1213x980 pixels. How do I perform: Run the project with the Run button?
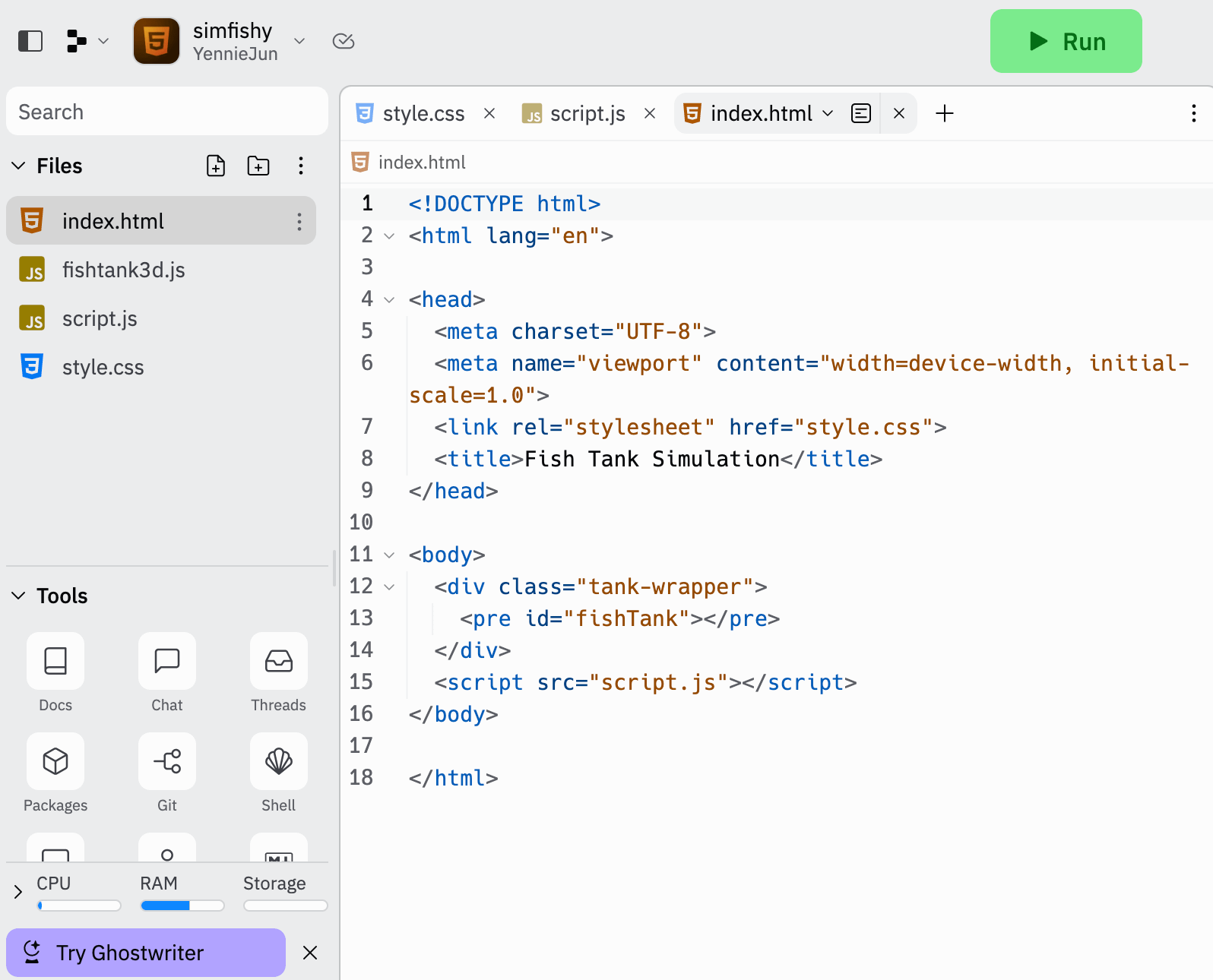click(1066, 41)
